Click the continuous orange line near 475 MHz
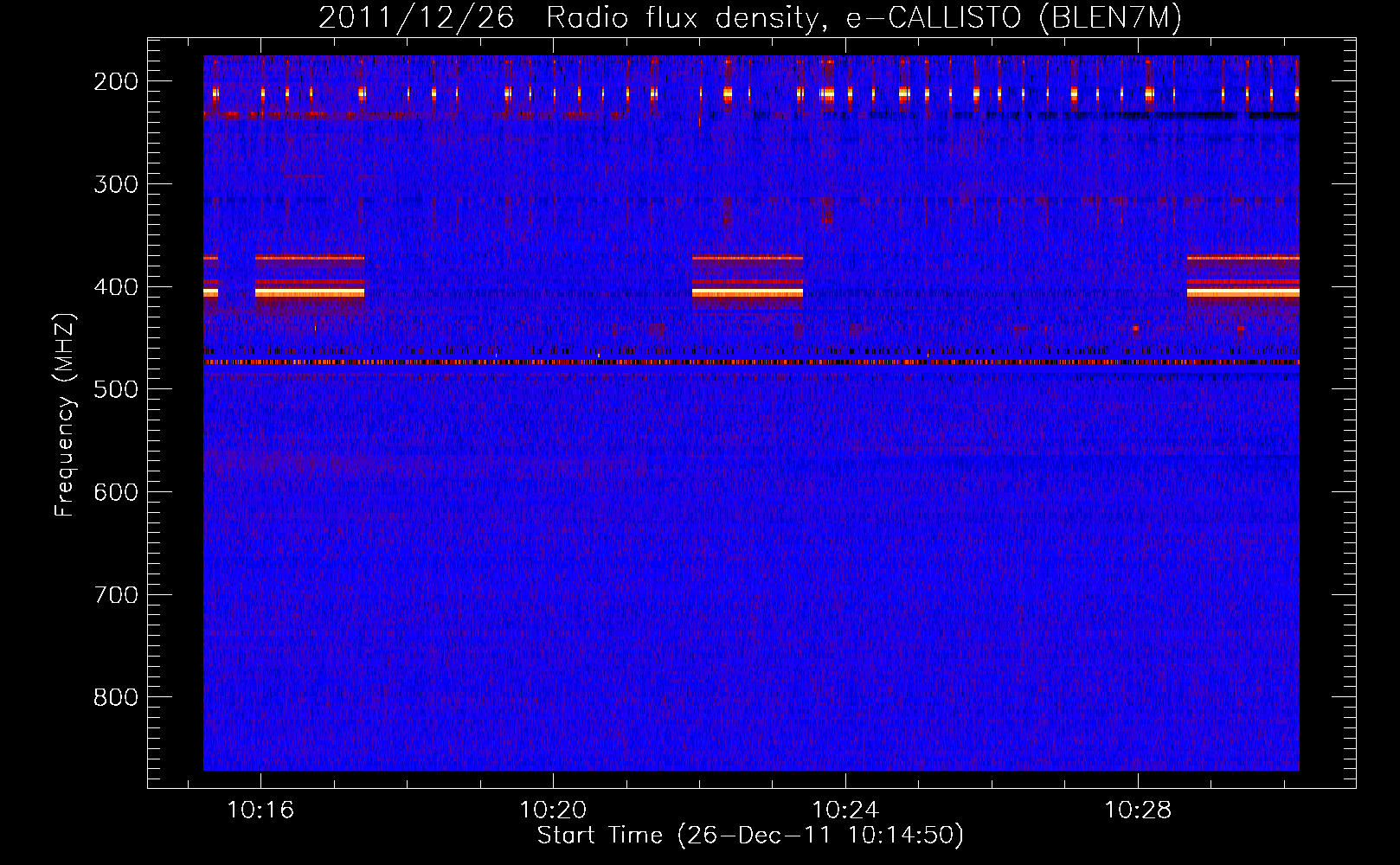 click(751, 362)
